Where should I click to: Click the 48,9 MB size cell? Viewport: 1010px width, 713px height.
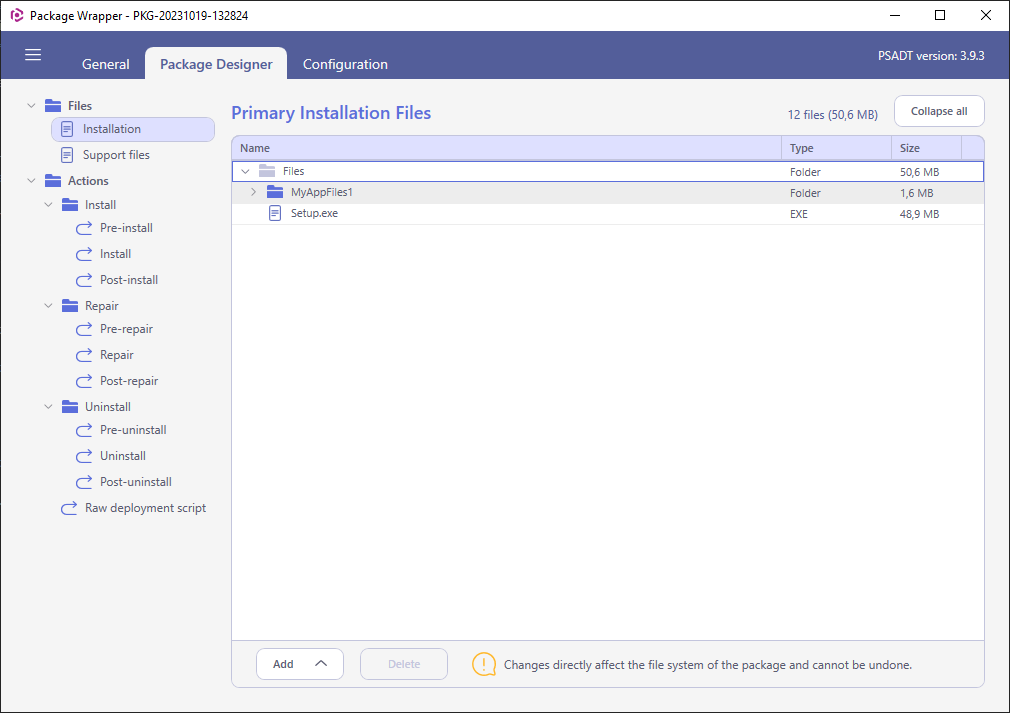click(x=919, y=214)
